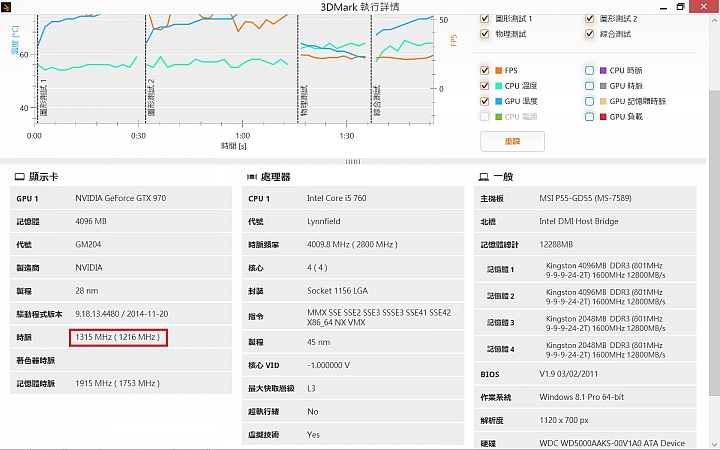Viewport: 720px width, 450px height.
Task: Close the 3DMark 執行詳情 window
Action: pyautogui.click(x=705, y=6)
